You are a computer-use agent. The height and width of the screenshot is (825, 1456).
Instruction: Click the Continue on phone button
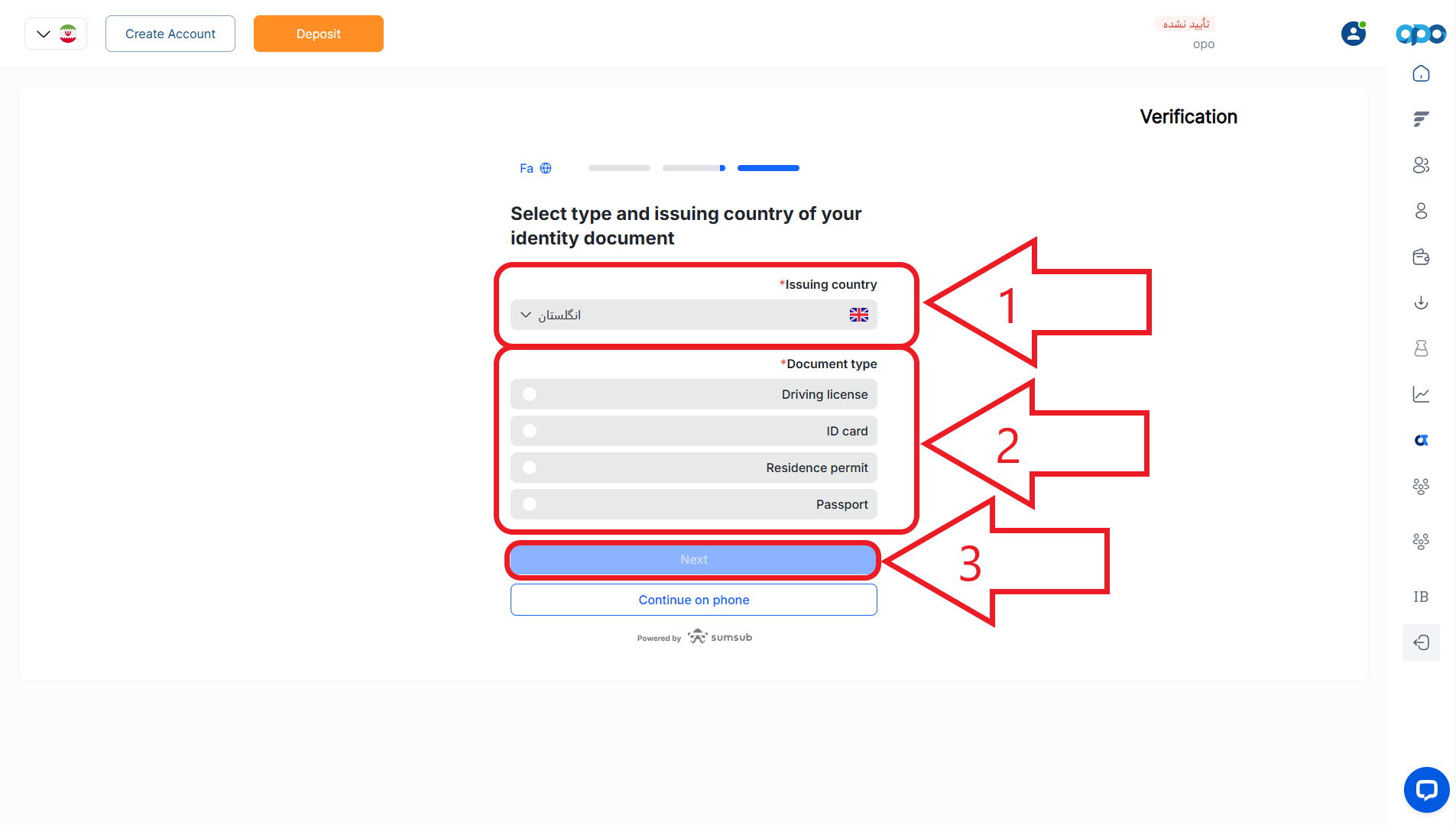pyautogui.click(x=694, y=600)
